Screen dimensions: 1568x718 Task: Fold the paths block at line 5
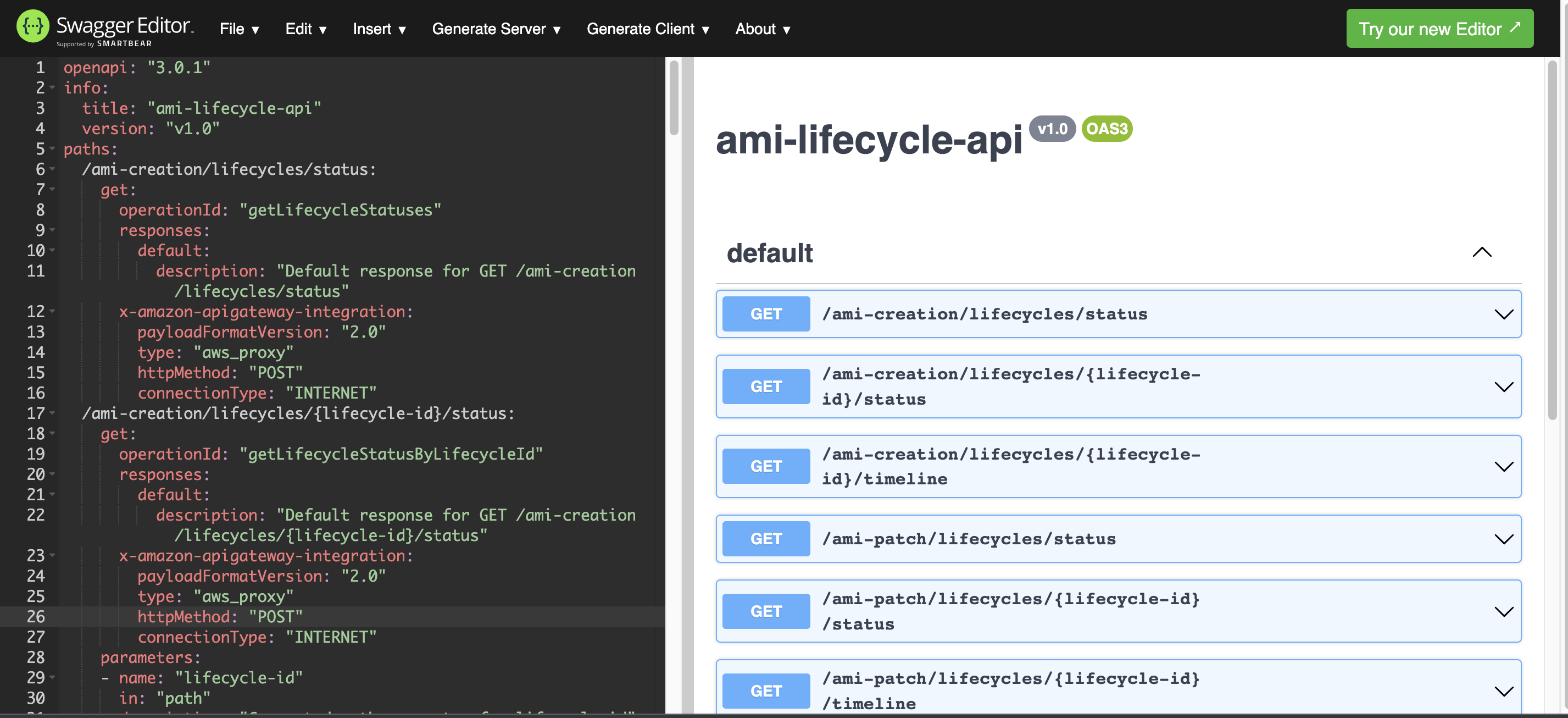click(x=52, y=149)
